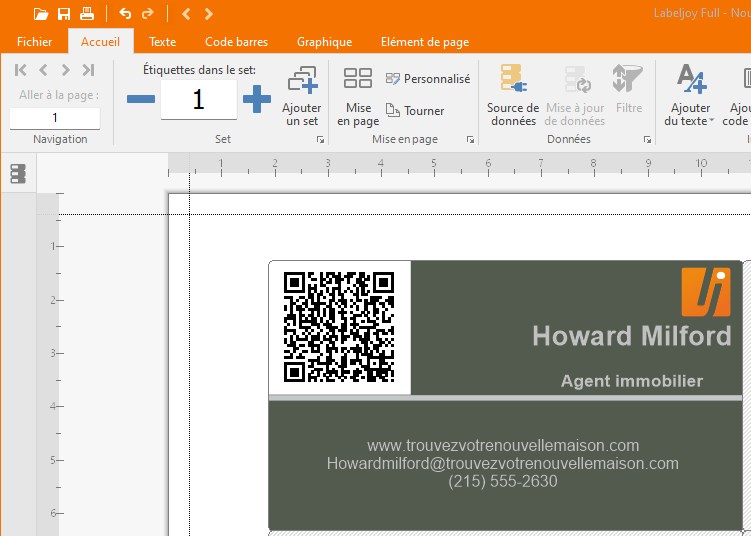The width and height of the screenshot is (751, 536).
Task: Go to the next page in Navigation
Action: coord(66,70)
